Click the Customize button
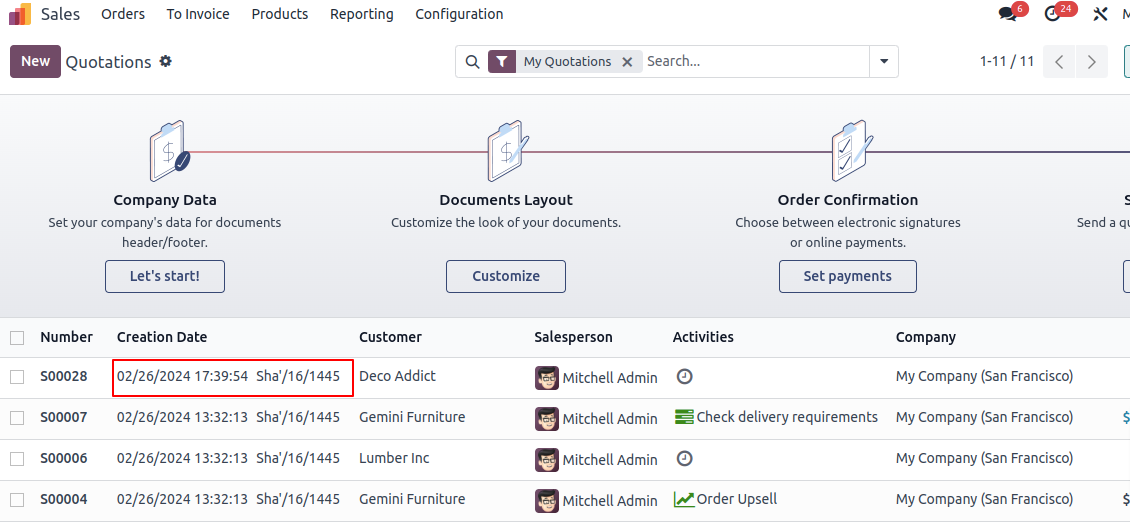The height and width of the screenshot is (523, 1130). [x=506, y=277]
